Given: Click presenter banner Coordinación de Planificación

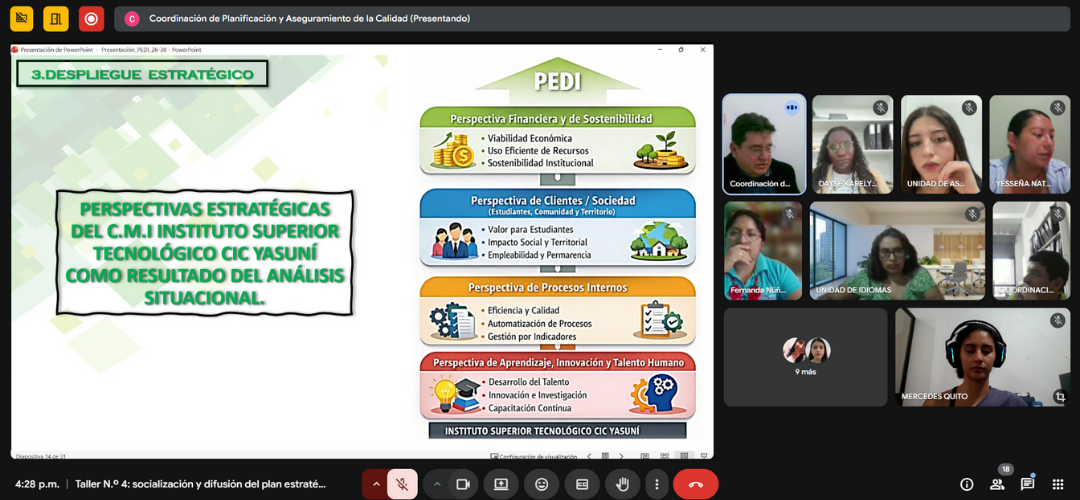Looking at the screenshot, I should [x=309, y=18].
